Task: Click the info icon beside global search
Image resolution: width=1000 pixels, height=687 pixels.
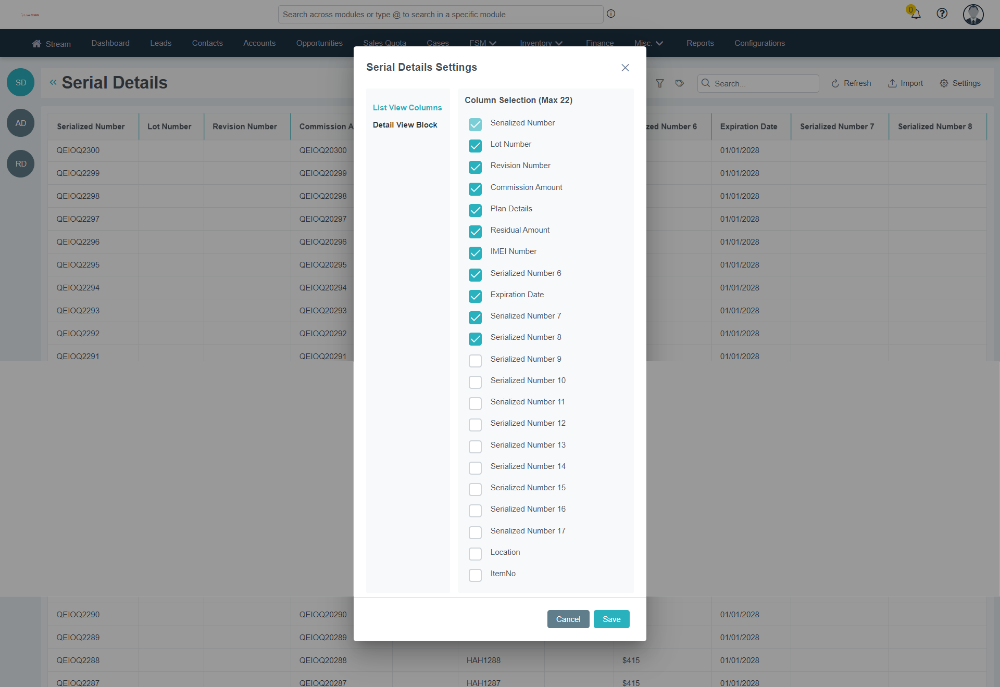Action: [611, 14]
